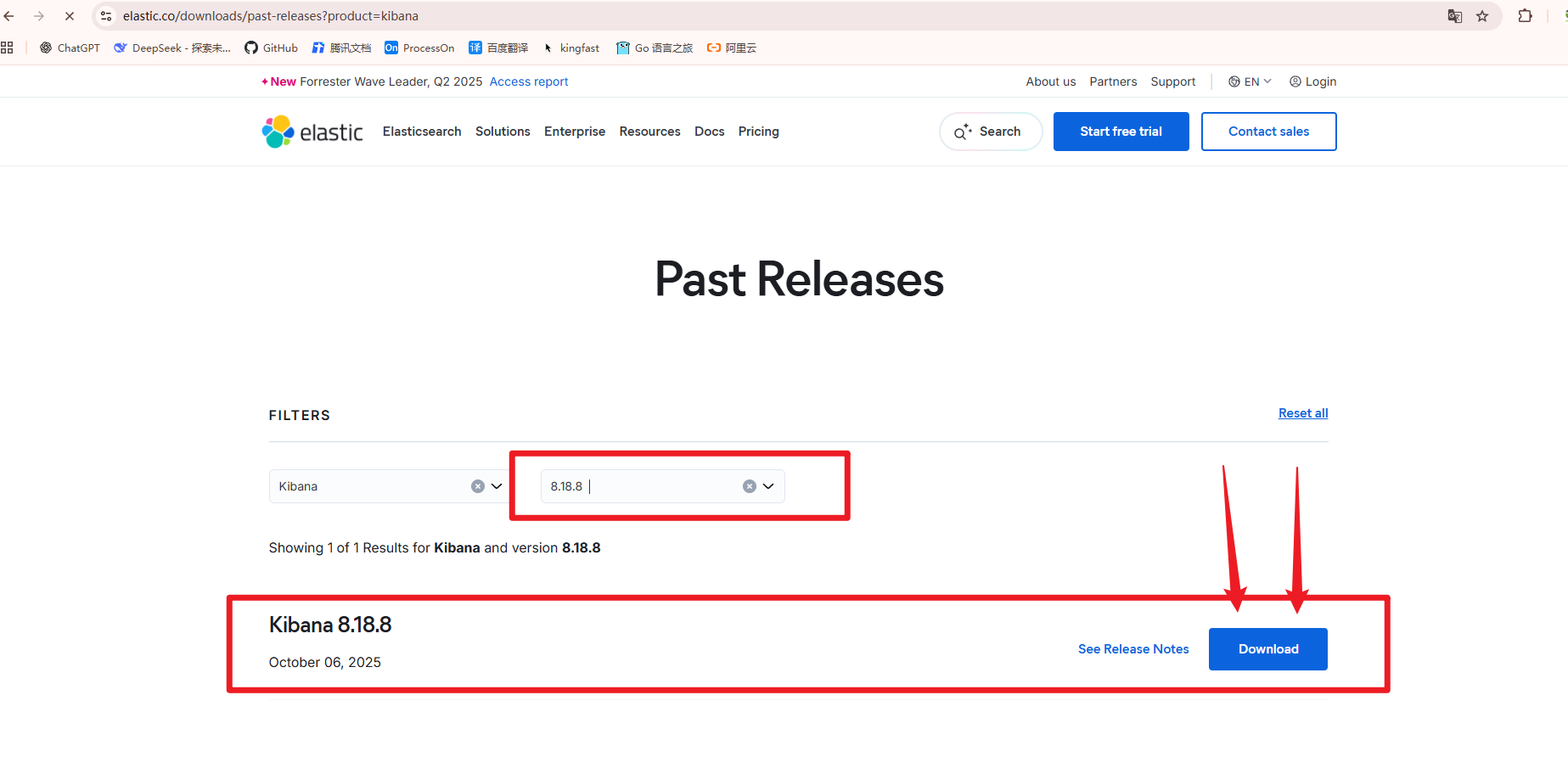Open the GitHub bookmark

pos(271,48)
